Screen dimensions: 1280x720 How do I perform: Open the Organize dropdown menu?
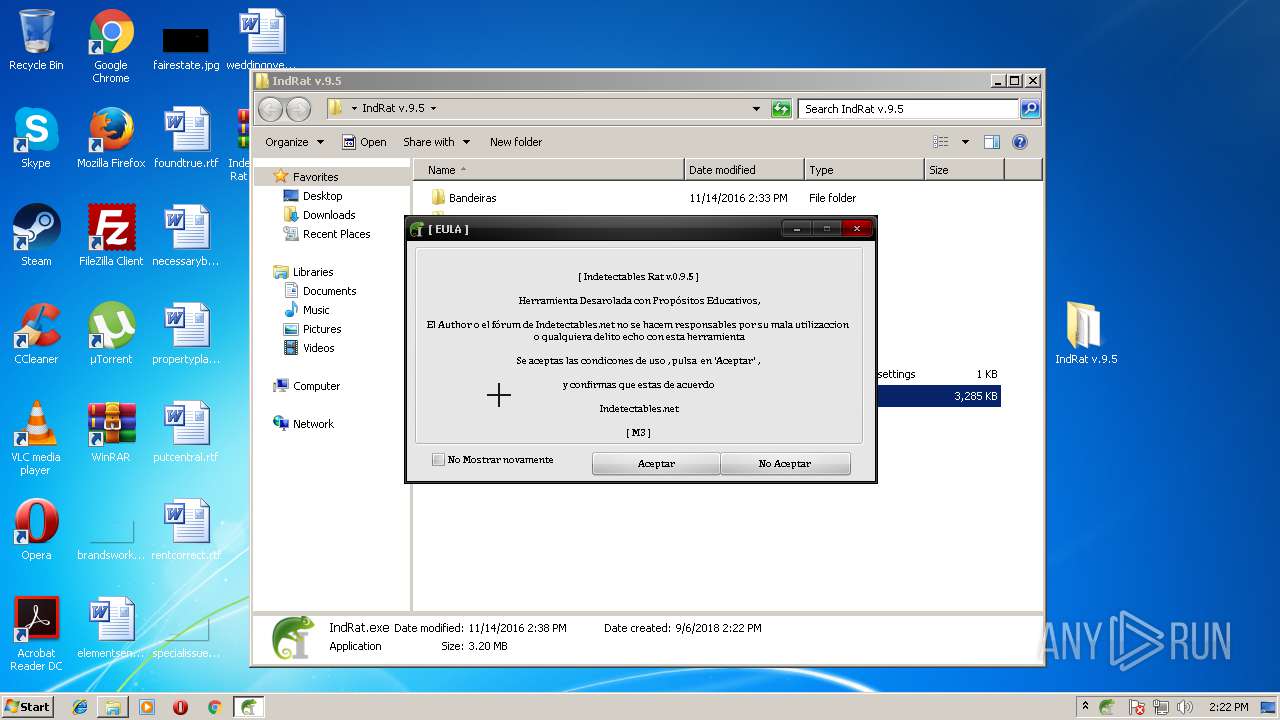click(295, 142)
